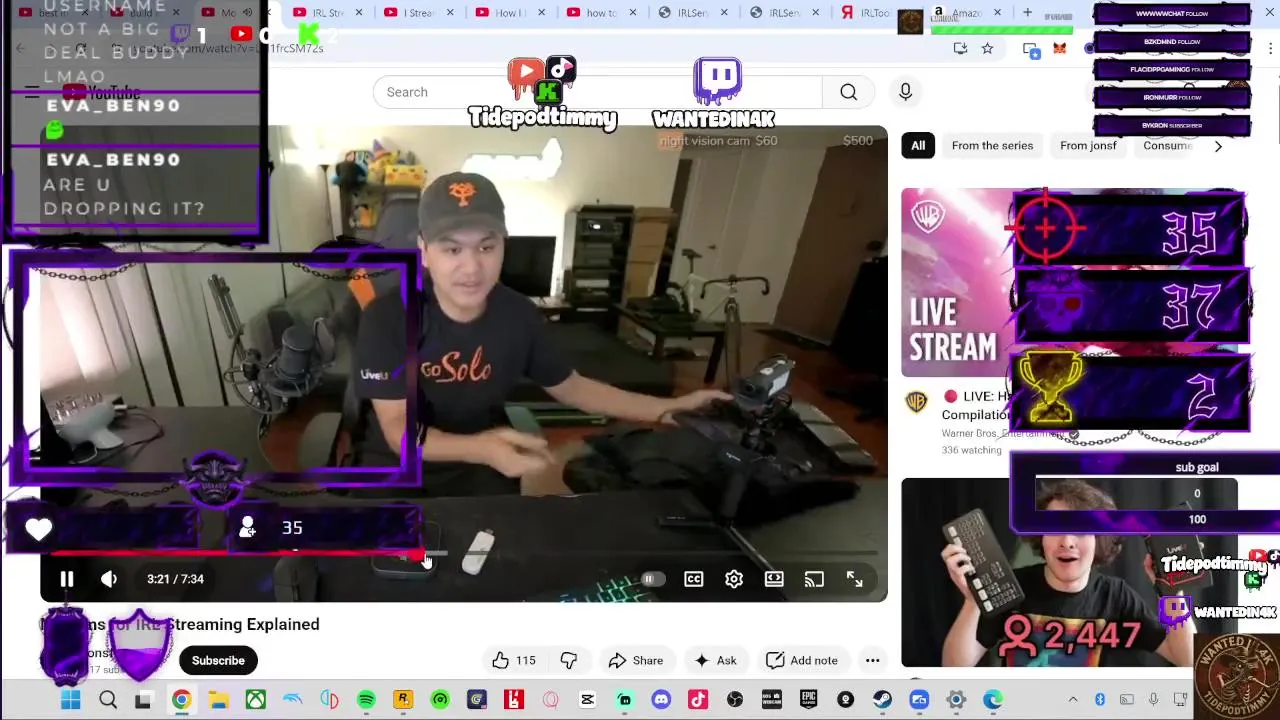Screen dimensions: 1280x720
Task: Open the MetaMask fox extension
Action: (x=1059, y=48)
